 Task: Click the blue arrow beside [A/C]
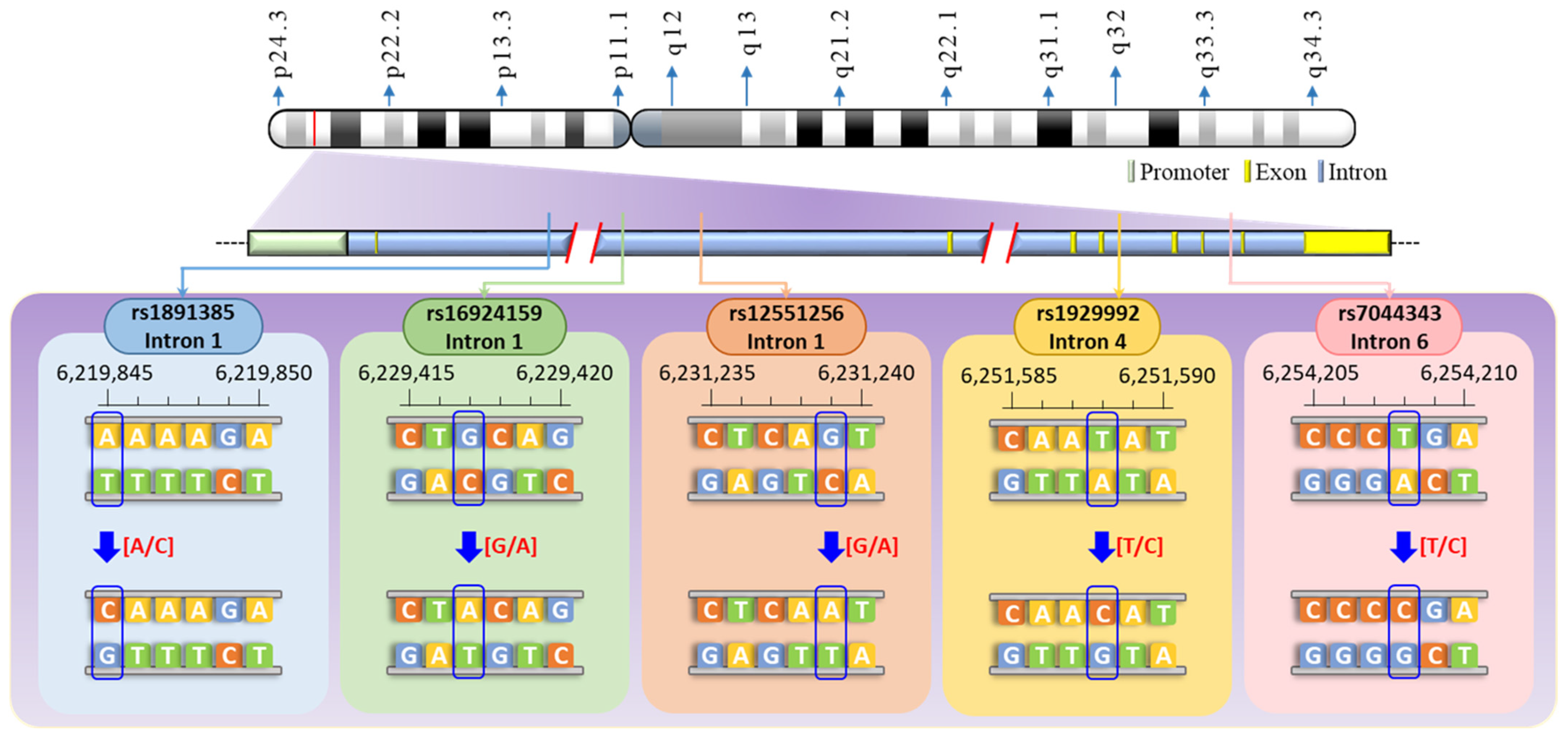[107, 546]
